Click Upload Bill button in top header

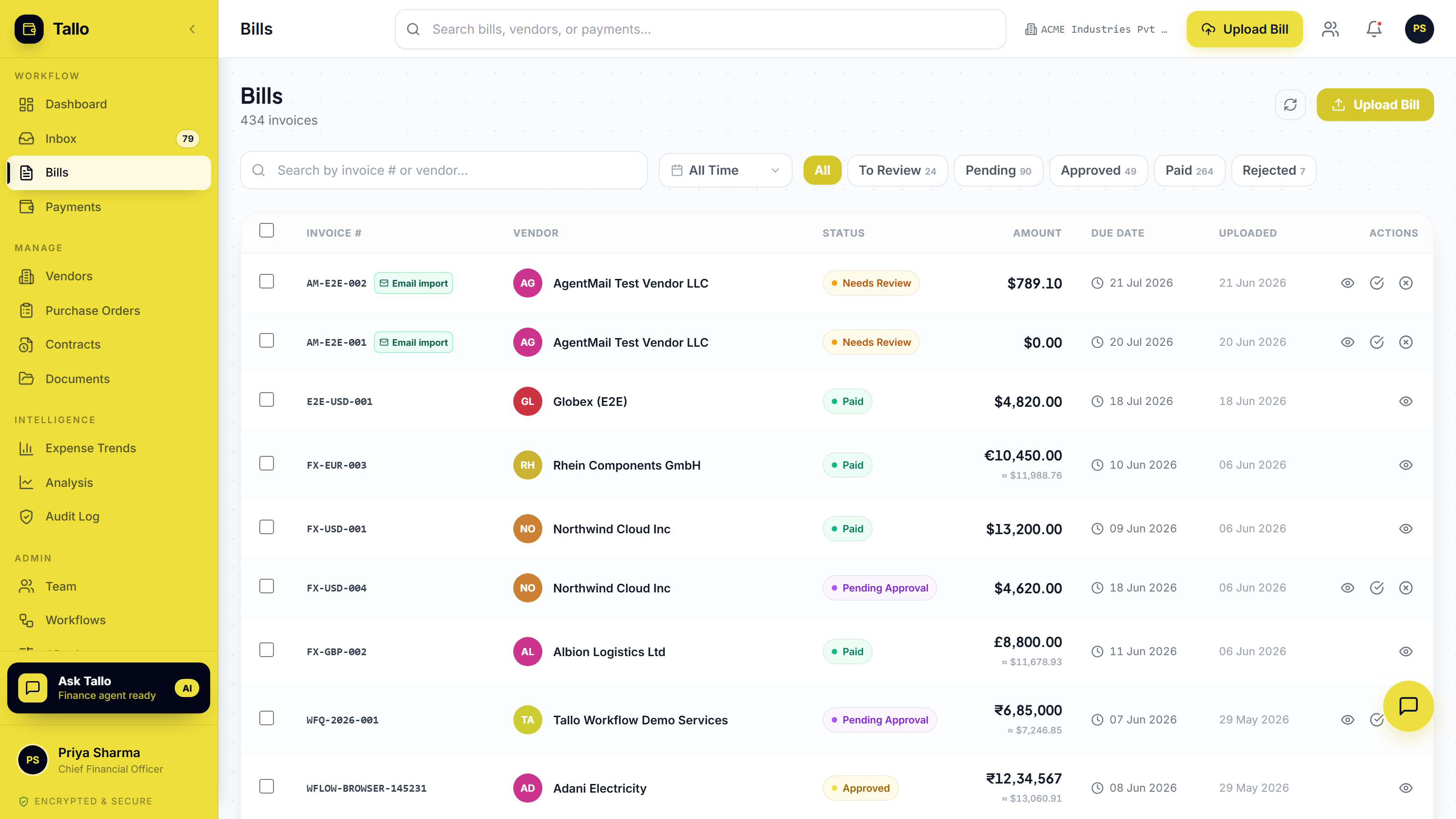(1244, 29)
